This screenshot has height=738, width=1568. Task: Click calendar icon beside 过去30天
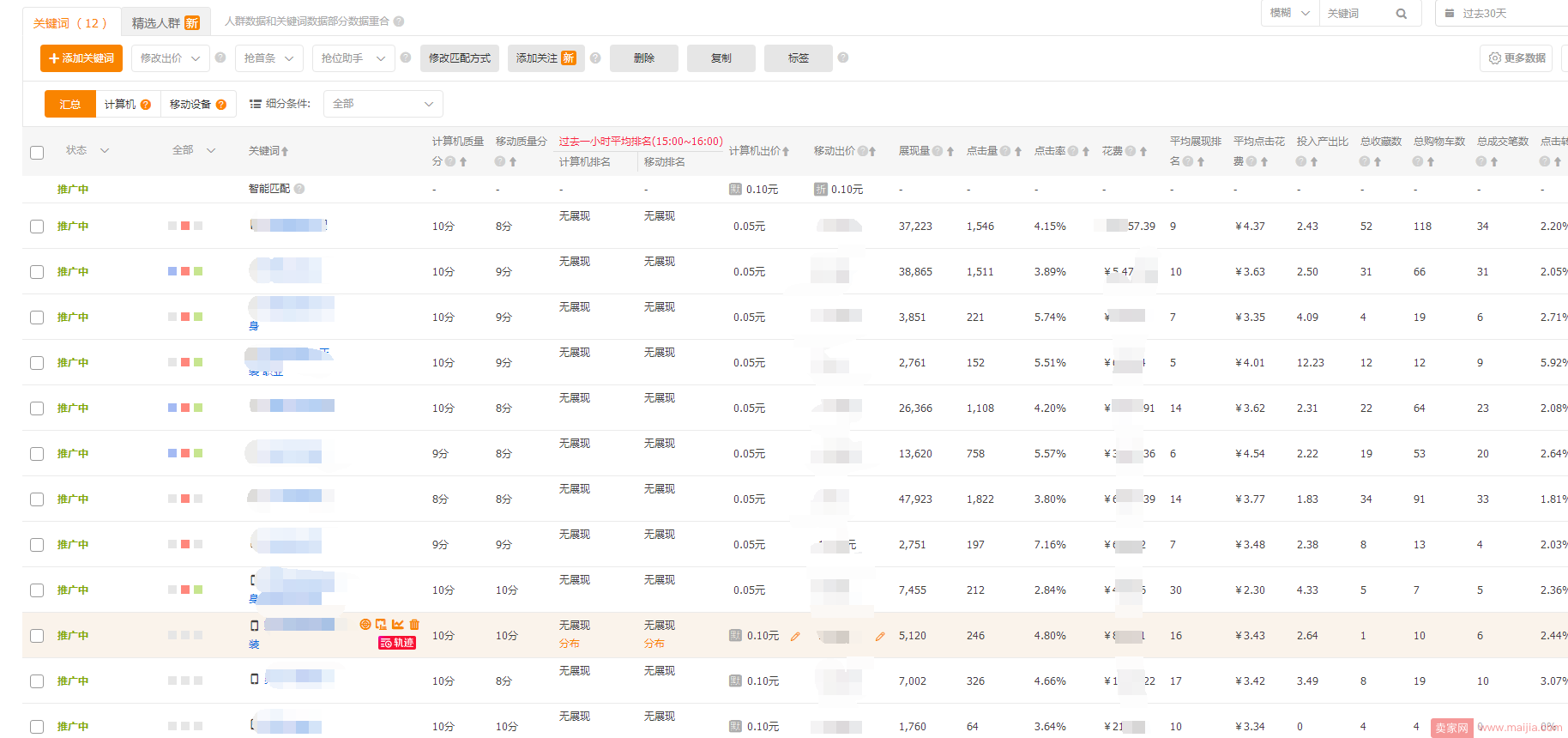[1450, 14]
